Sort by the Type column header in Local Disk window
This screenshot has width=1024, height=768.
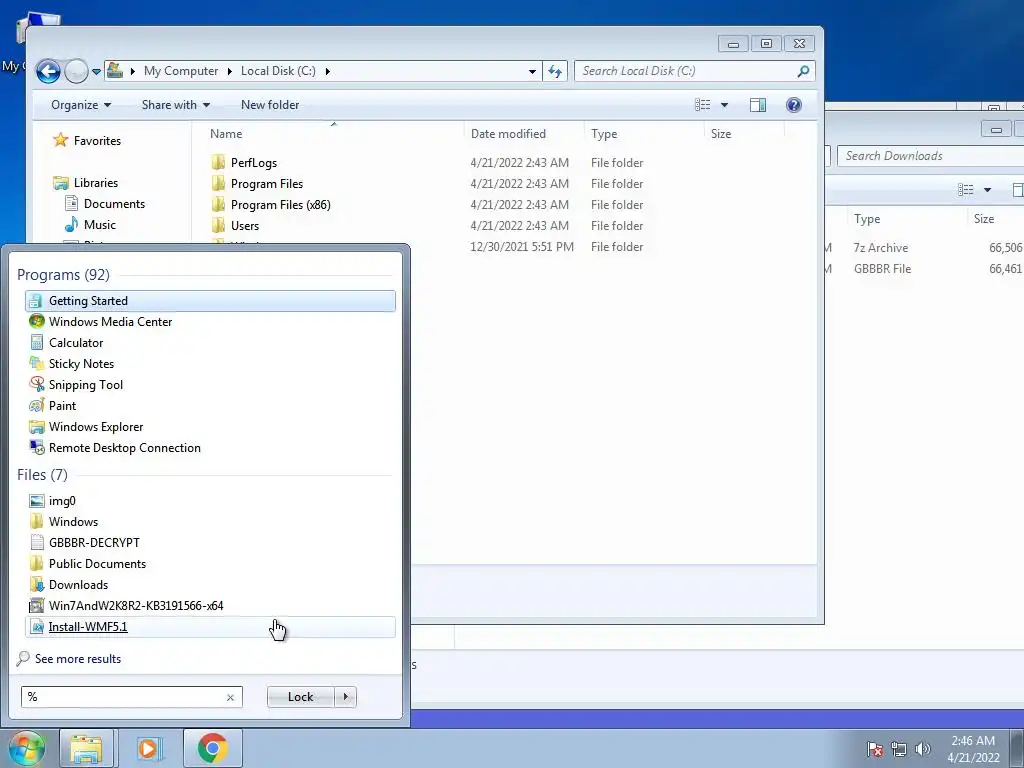[644, 133]
